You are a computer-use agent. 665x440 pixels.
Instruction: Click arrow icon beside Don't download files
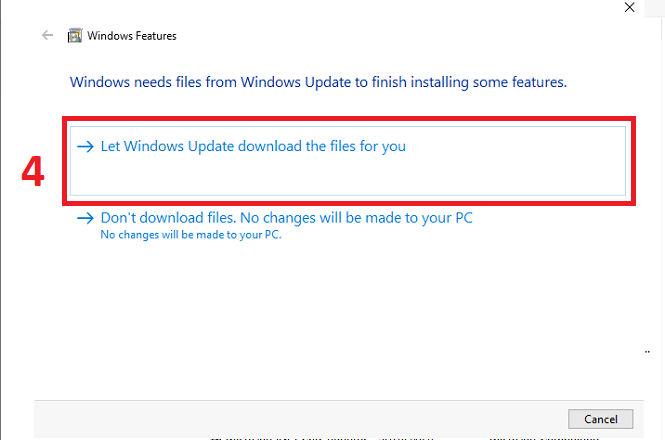pos(85,219)
